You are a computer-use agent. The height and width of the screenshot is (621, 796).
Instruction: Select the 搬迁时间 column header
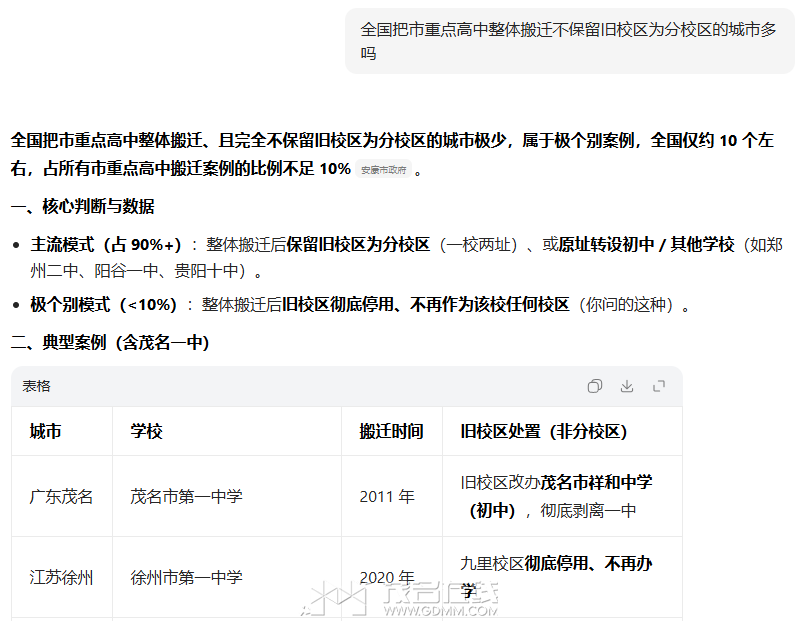click(x=391, y=432)
